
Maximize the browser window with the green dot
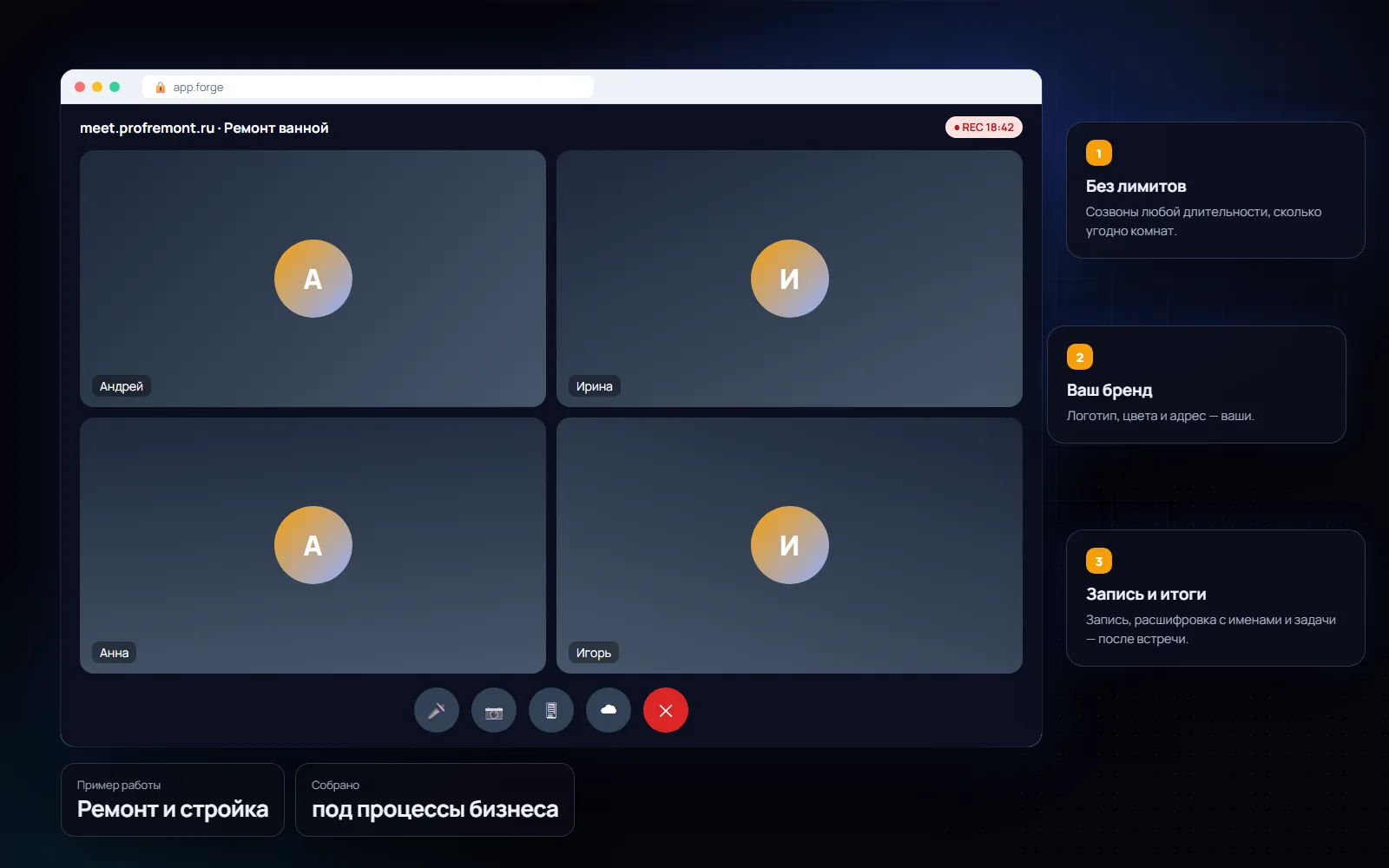pos(115,87)
